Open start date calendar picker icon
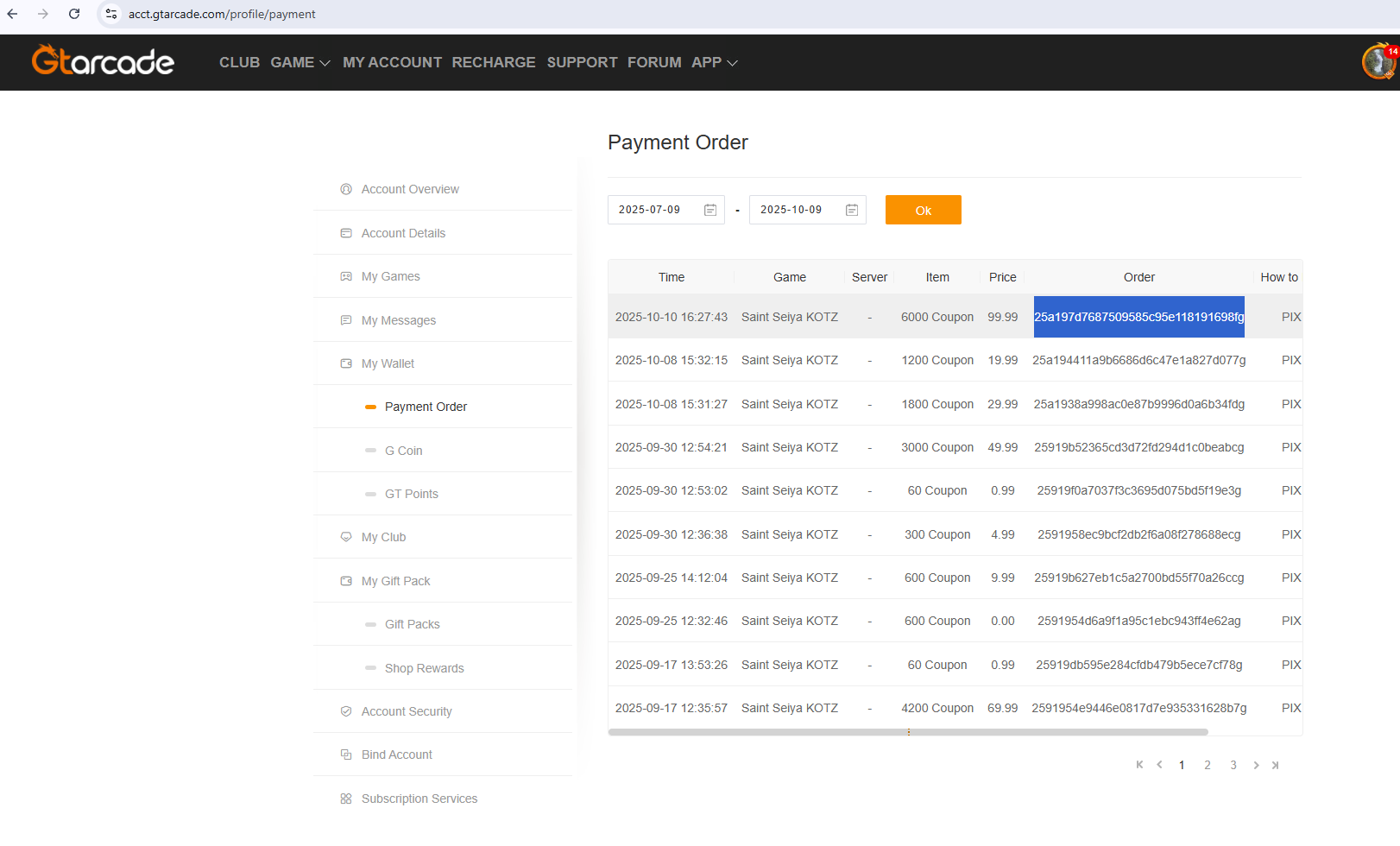This screenshot has height=846, width=1400. click(x=710, y=210)
